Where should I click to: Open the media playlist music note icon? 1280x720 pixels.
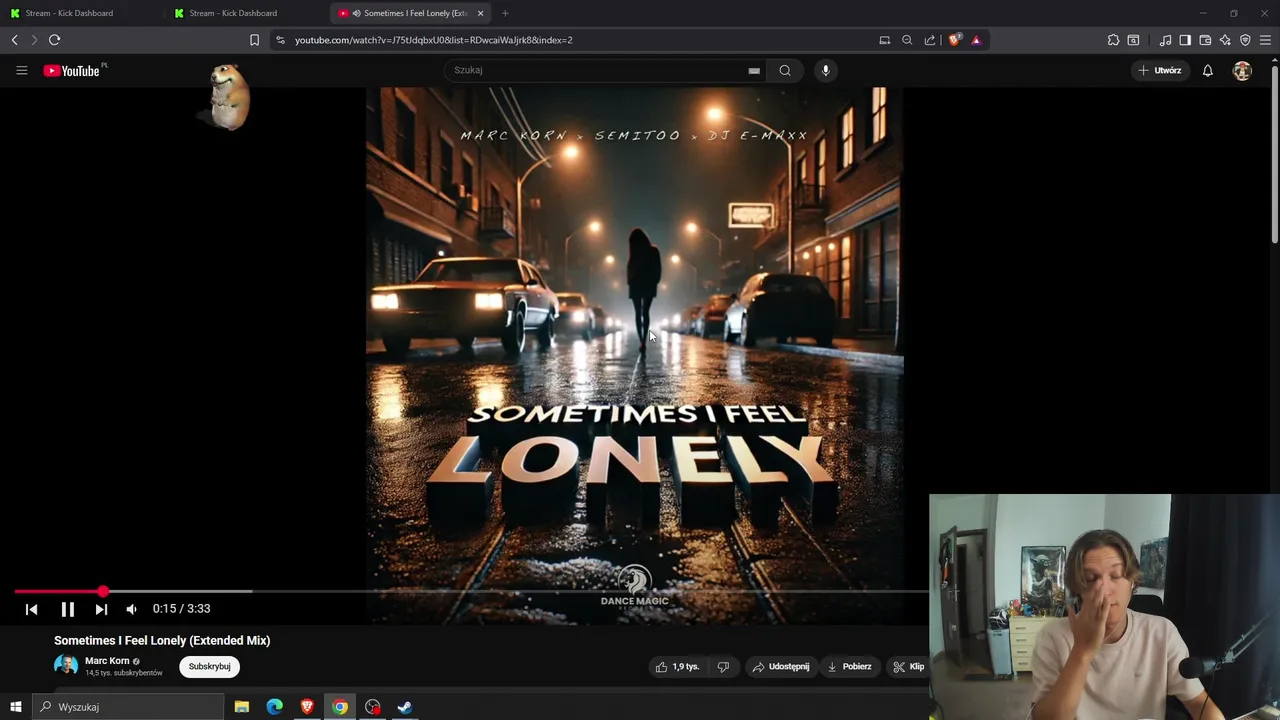click(1165, 40)
